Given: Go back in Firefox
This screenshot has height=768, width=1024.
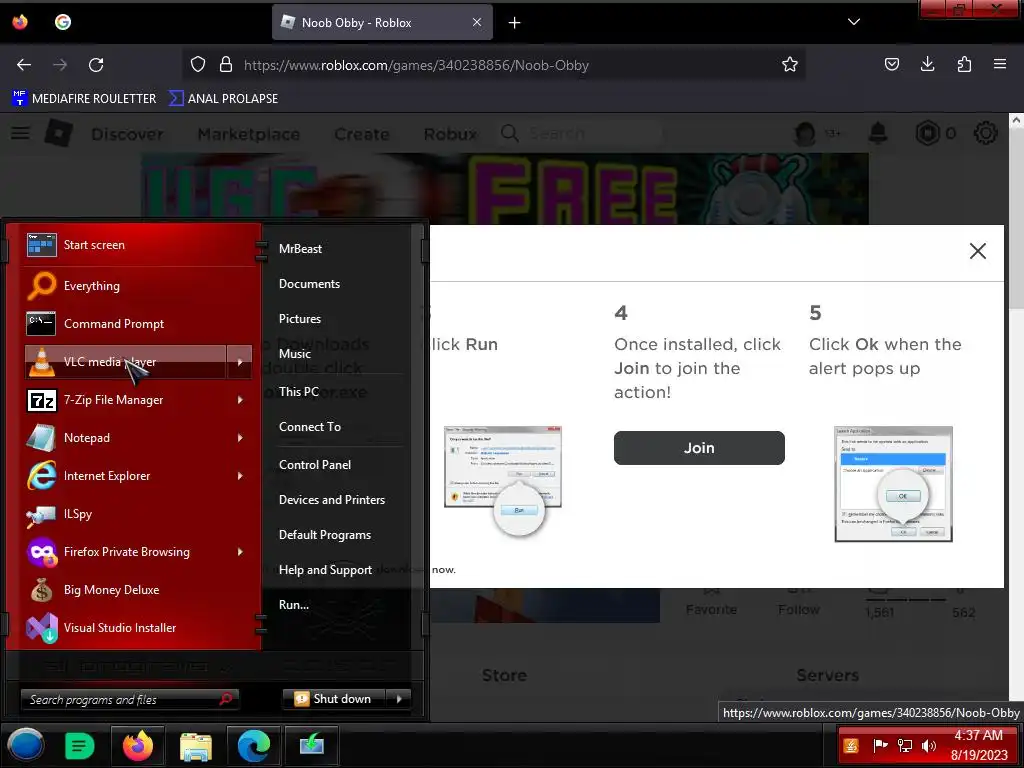Looking at the screenshot, I should (24, 65).
